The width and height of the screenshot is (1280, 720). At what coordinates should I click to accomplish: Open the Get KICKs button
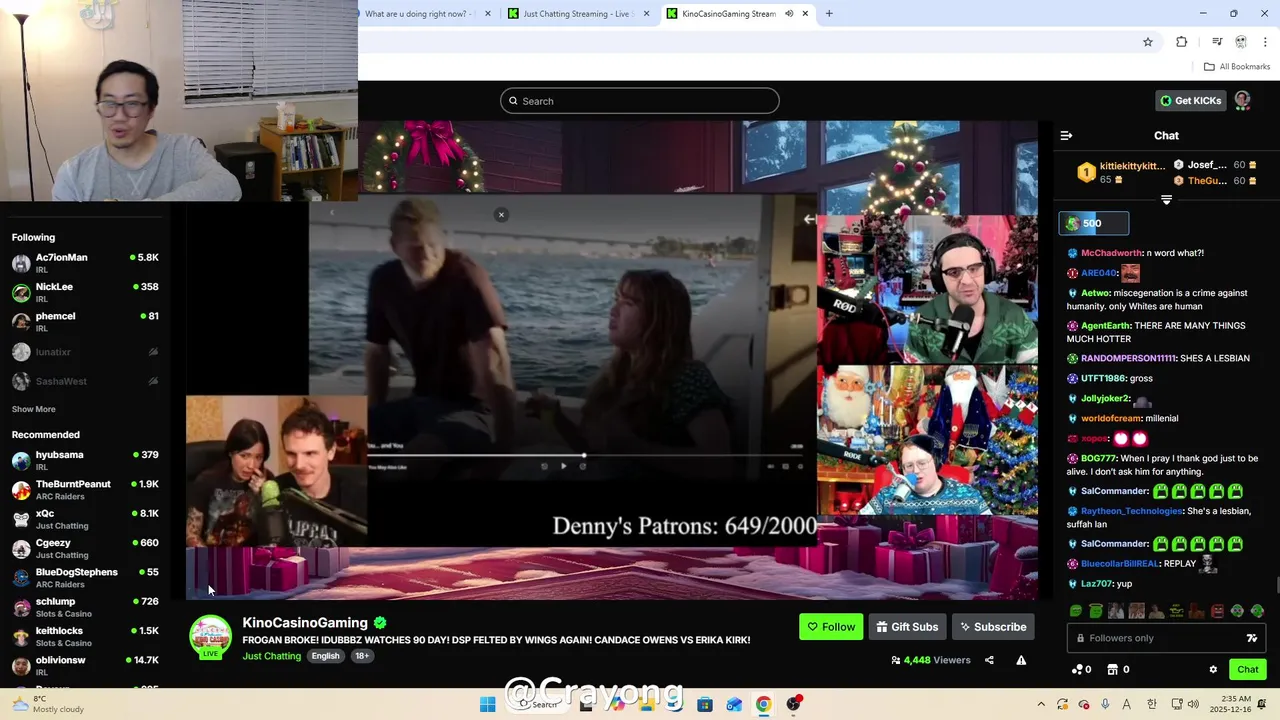1190,100
